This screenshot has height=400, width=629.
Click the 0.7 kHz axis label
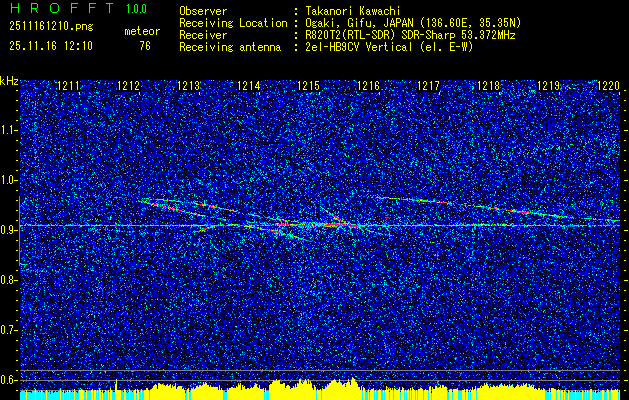[9, 330]
